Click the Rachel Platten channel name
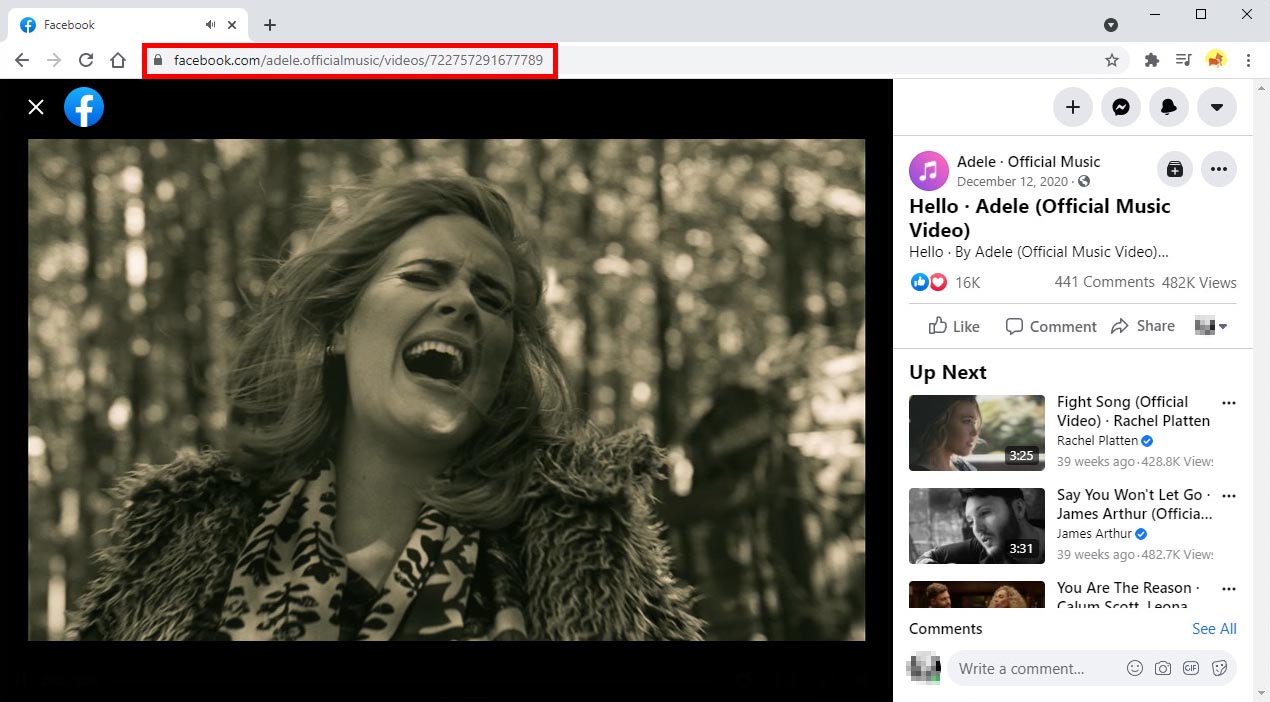 click(x=1097, y=441)
